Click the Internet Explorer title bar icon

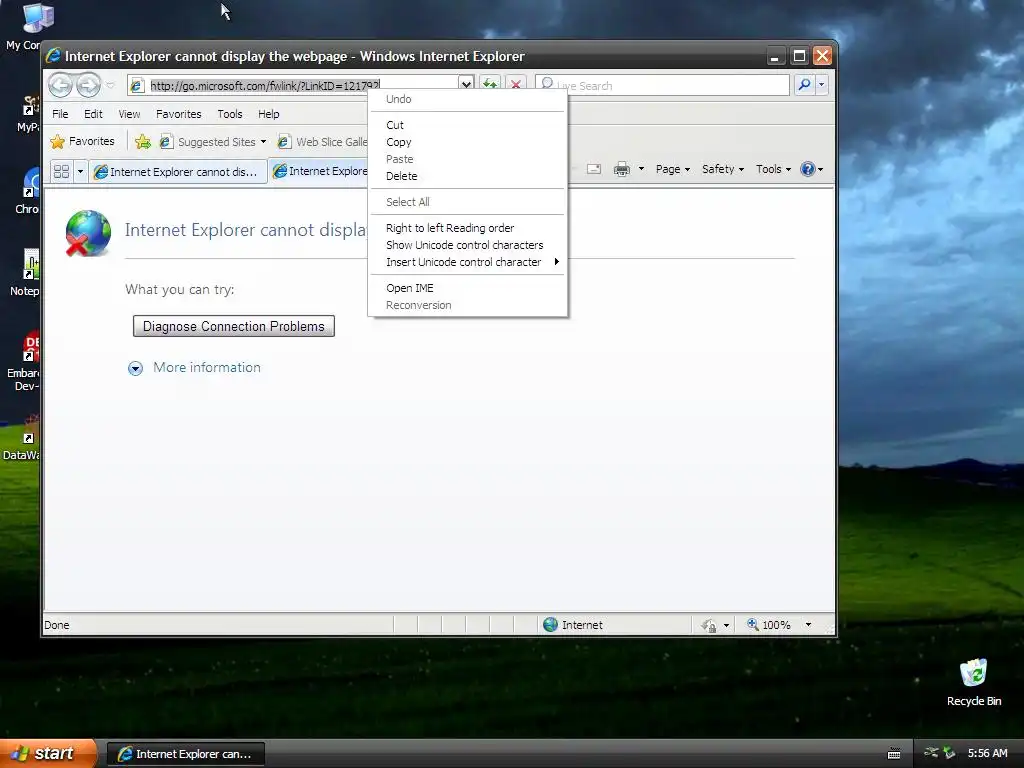(54, 56)
